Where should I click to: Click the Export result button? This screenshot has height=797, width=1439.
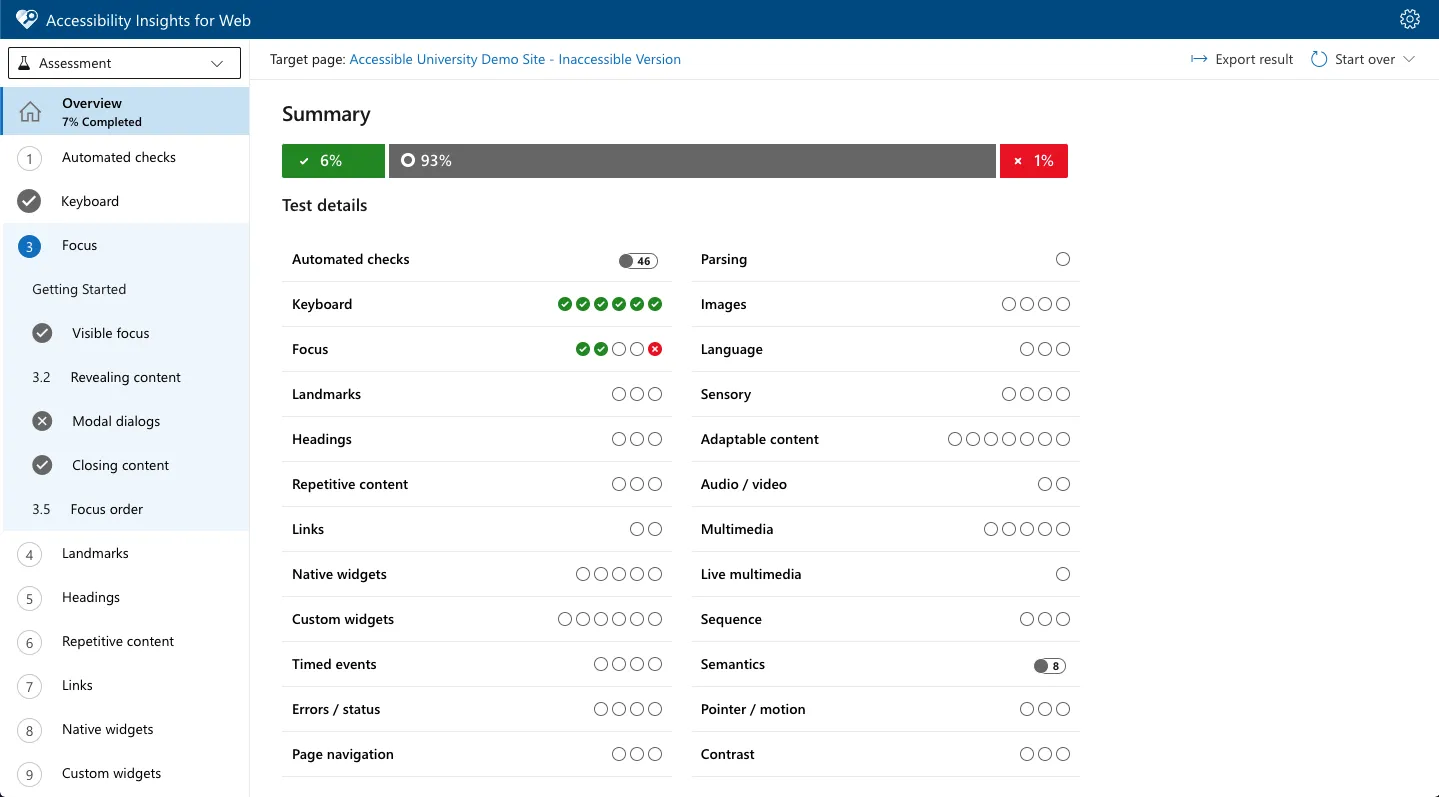1242,59
